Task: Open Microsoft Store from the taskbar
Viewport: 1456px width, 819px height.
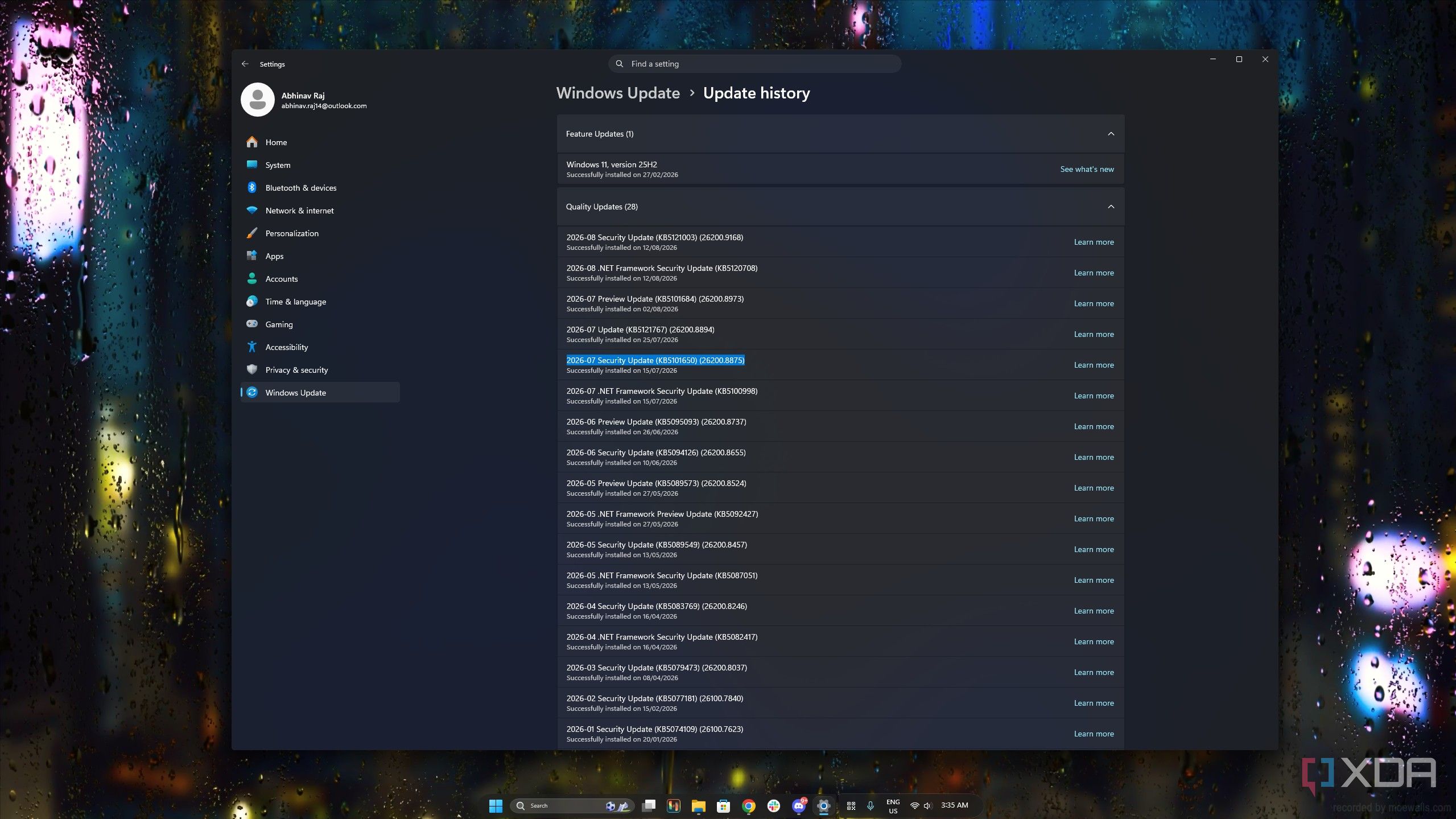Action: [723, 805]
